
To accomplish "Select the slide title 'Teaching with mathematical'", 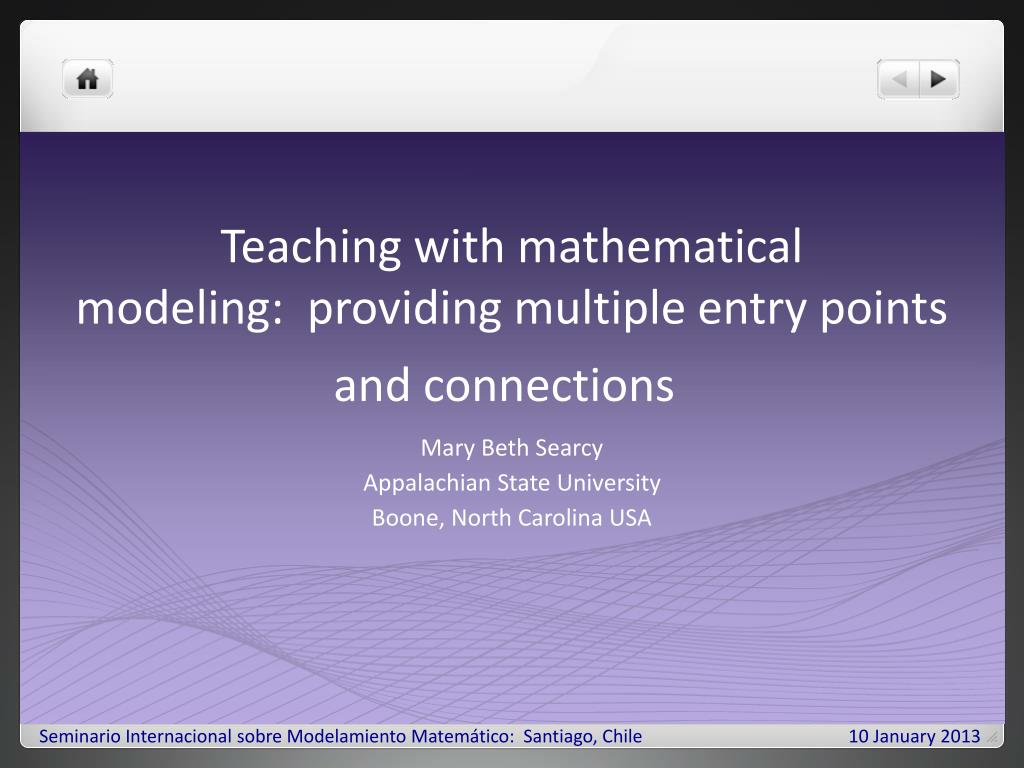I will click(511, 247).
